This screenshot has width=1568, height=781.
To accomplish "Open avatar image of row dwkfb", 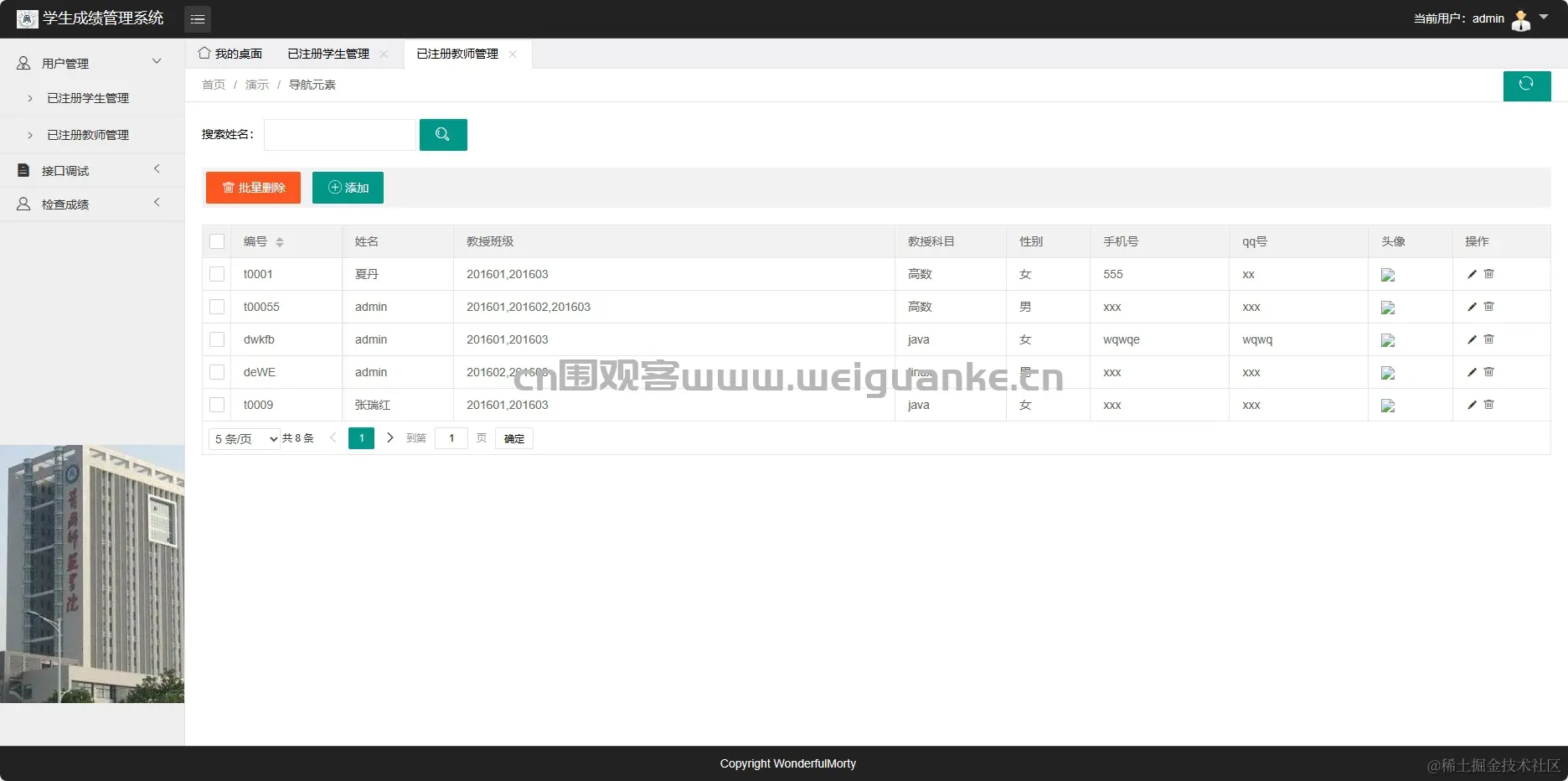I will [1388, 340].
